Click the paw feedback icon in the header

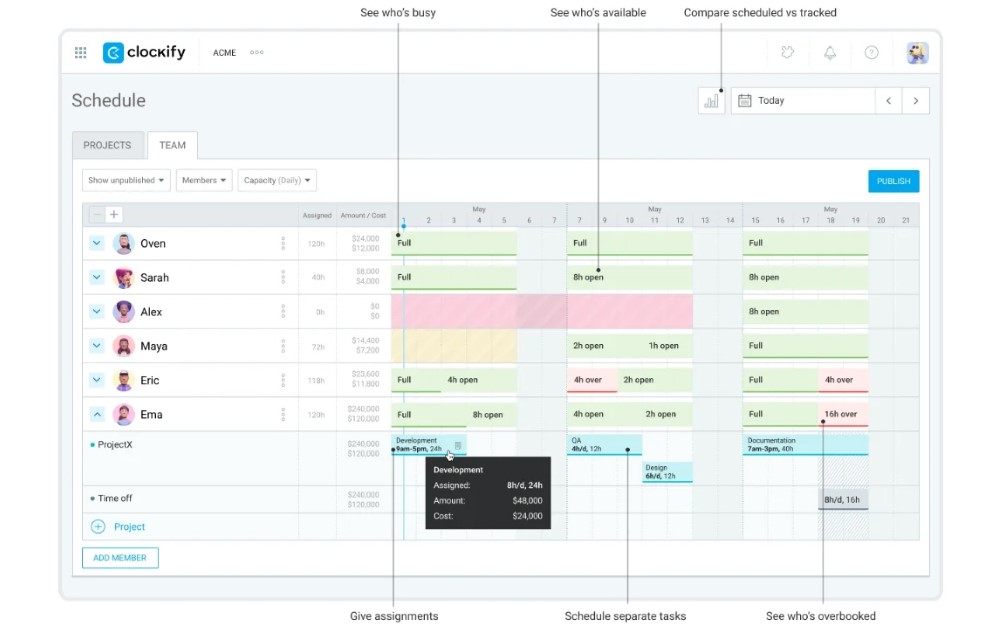tap(787, 52)
